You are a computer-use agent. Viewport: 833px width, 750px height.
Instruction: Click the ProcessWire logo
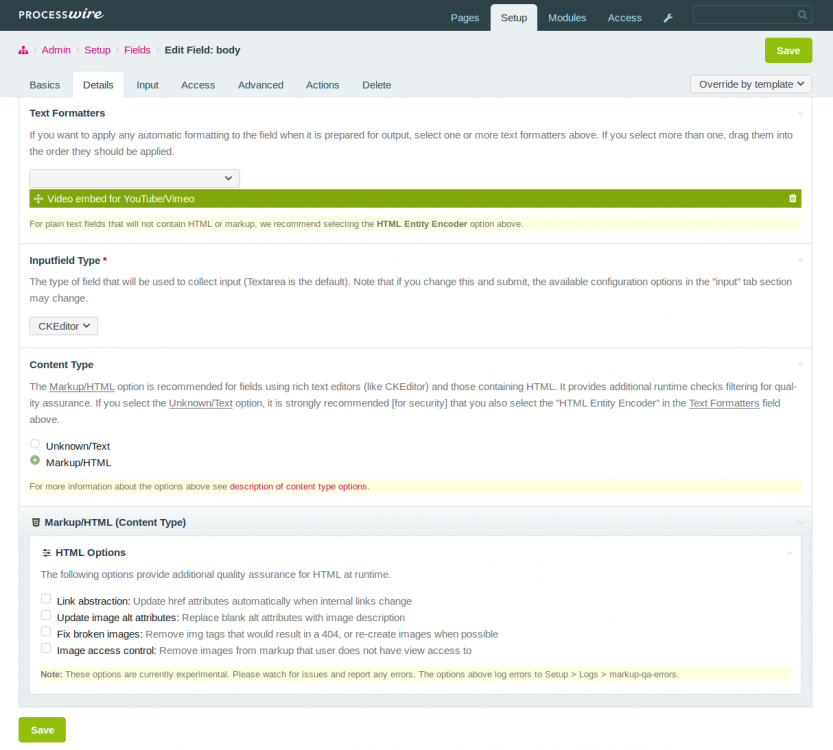61,15
